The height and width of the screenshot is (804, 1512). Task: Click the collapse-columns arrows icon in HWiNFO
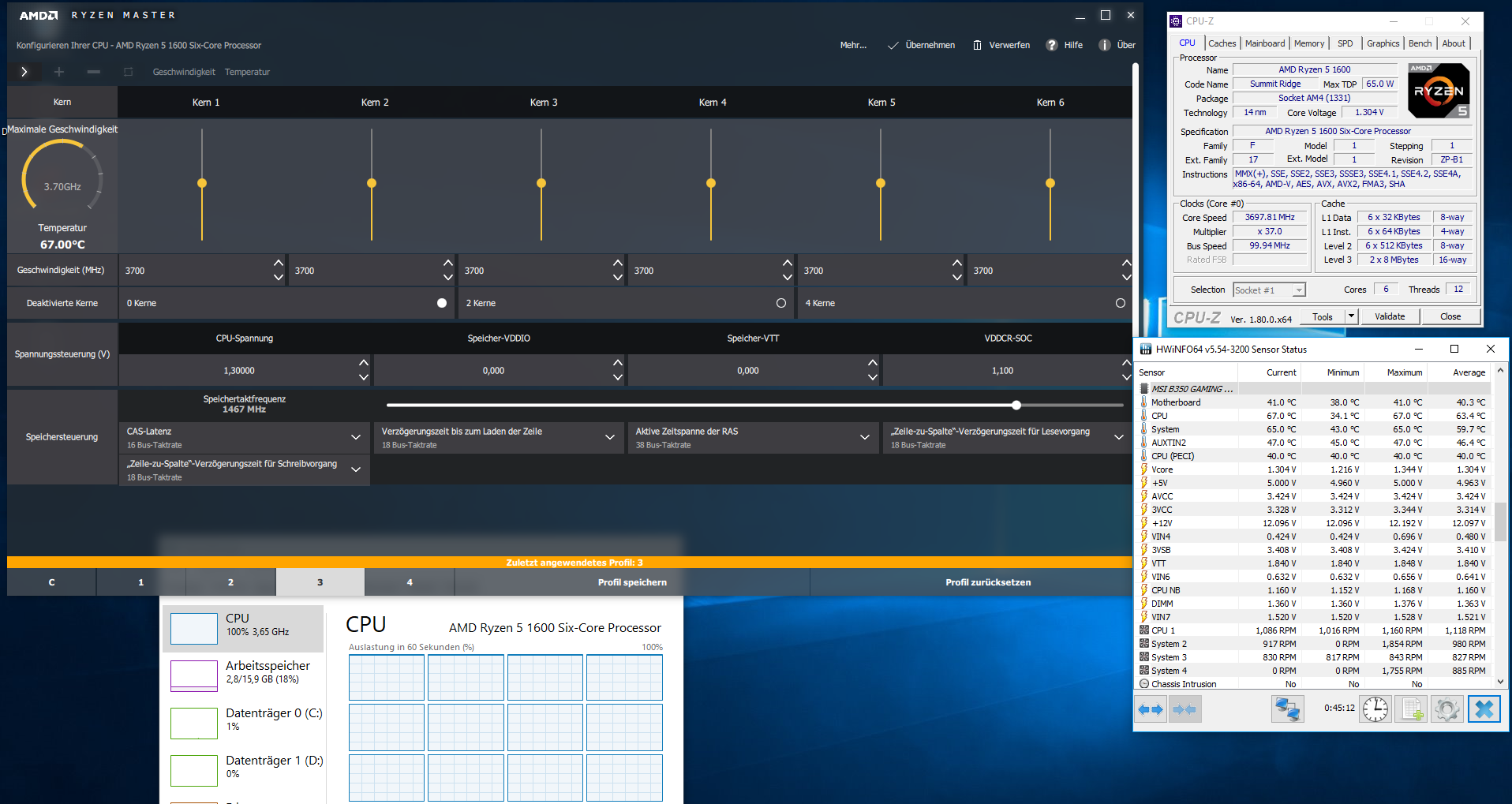coord(1185,709)
